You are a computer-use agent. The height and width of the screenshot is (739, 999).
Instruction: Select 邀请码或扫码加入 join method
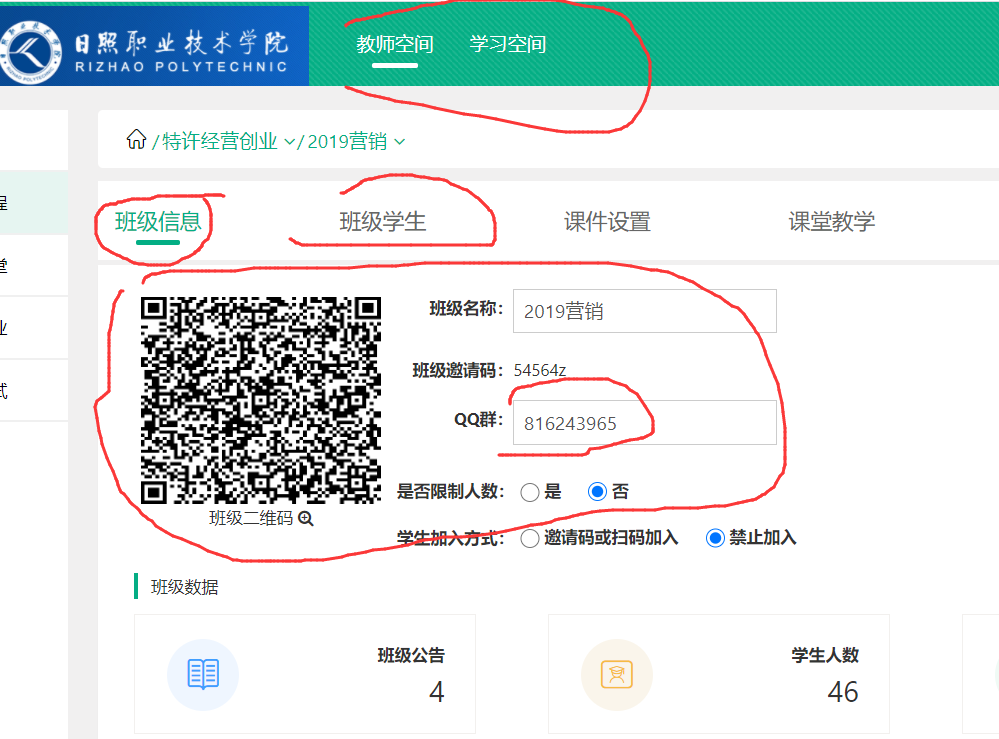point(529,538)
